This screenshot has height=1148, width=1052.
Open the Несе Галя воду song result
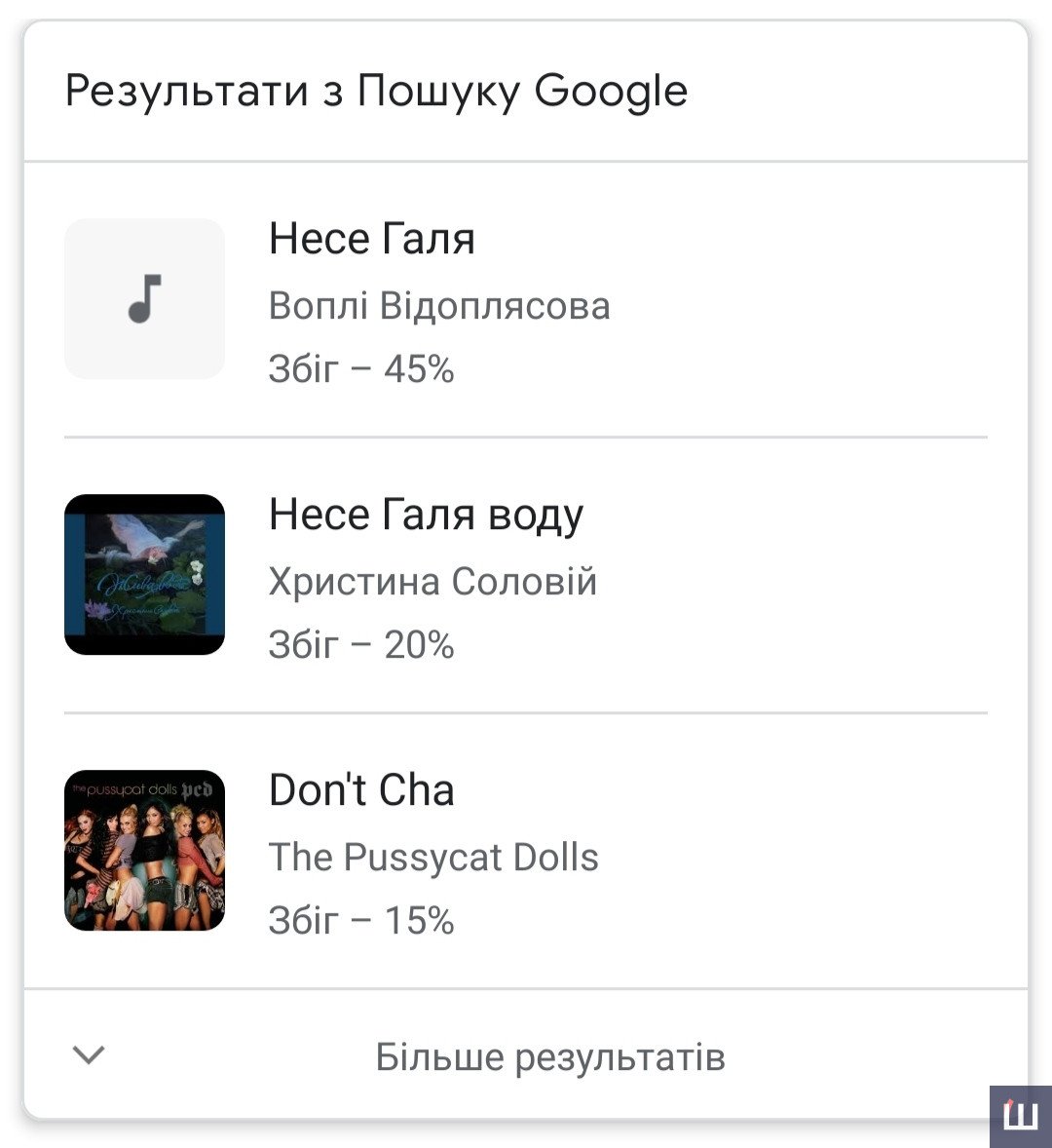pos(426,515)
